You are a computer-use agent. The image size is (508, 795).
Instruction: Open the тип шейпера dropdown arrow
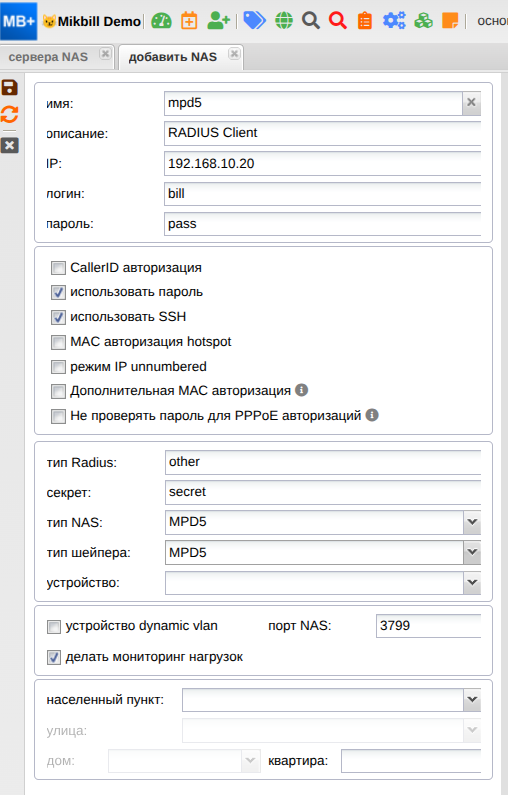(x=472, y=552)
